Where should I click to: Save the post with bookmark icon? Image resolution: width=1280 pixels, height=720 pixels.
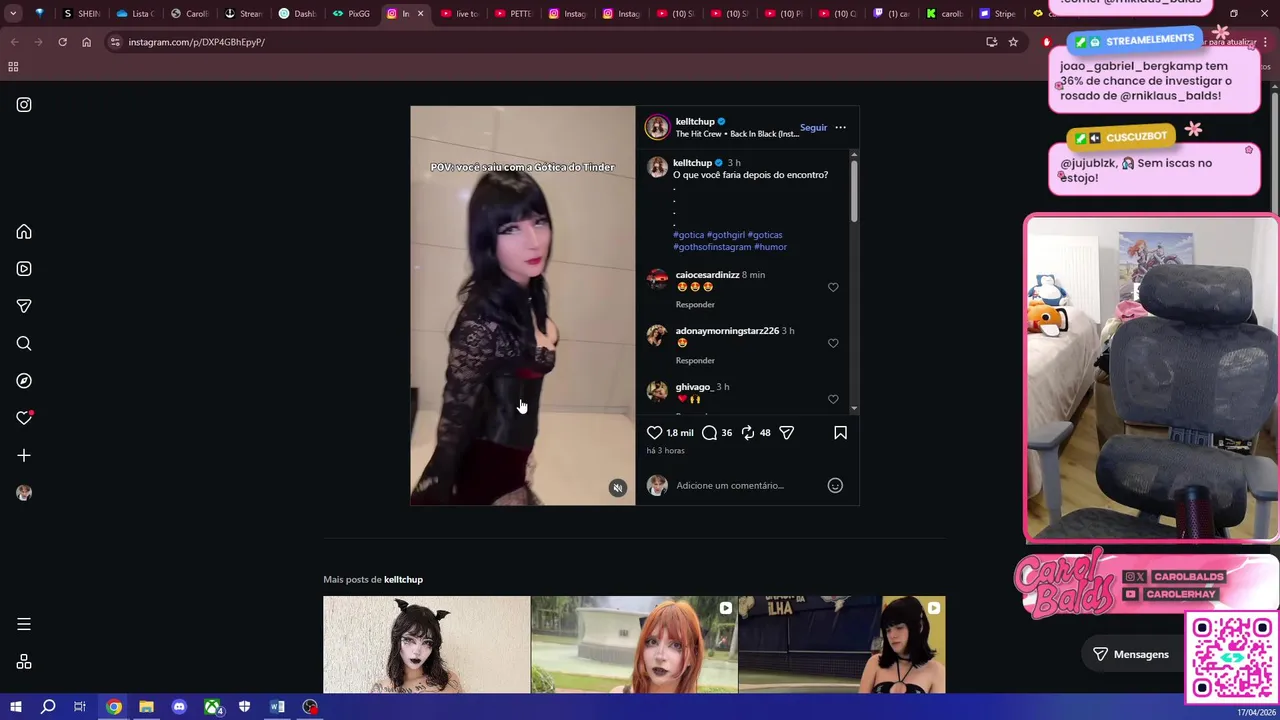[840, 433]
